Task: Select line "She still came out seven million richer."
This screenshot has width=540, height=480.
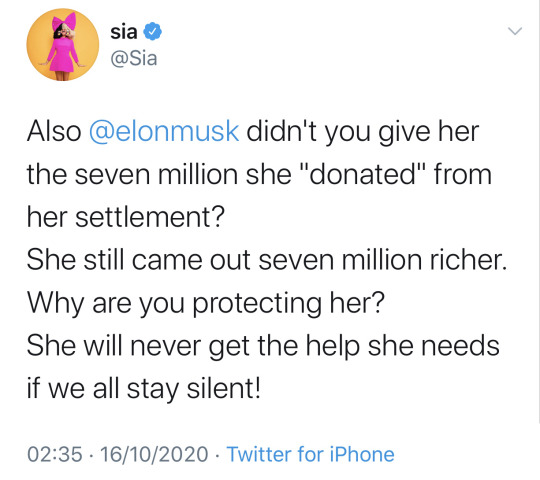Action: click(x=267, y=260)
